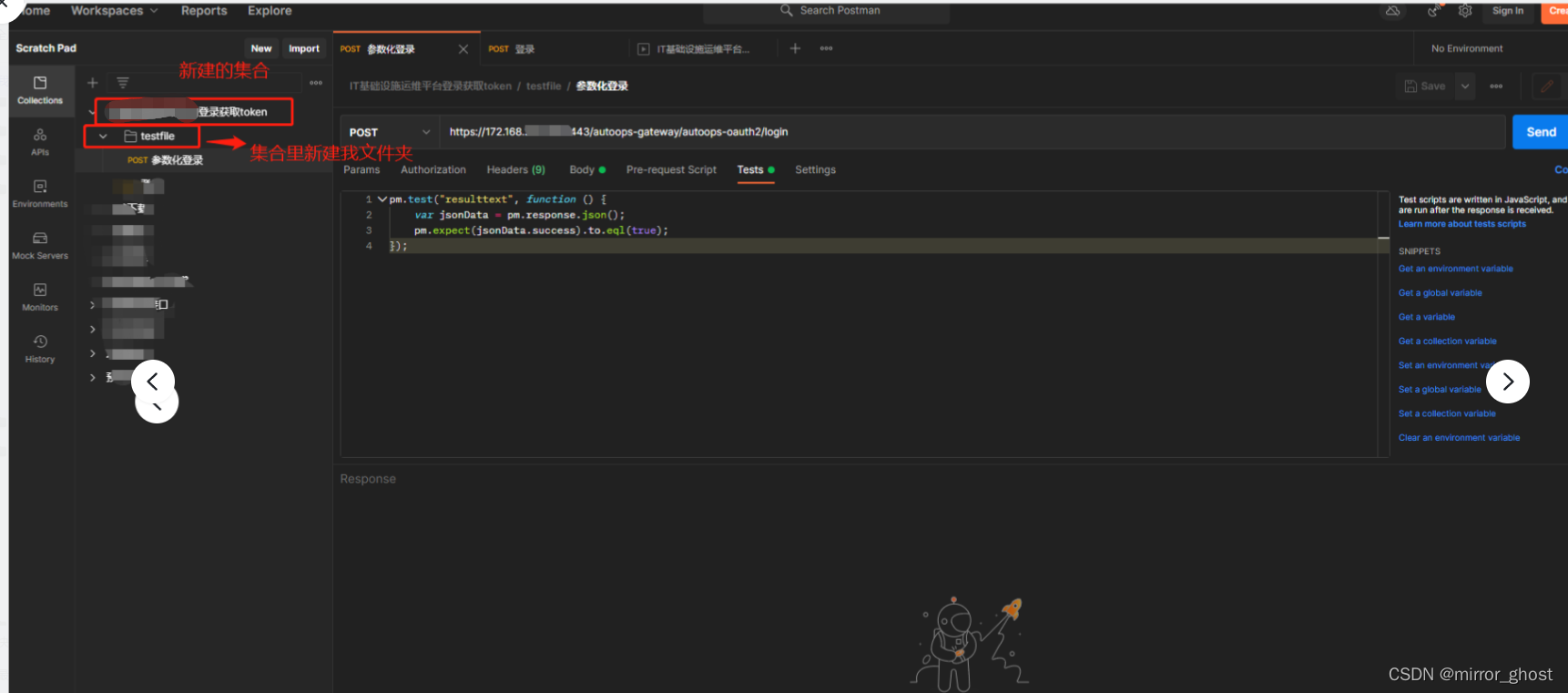Click the filter icon in collections sidebar

[123, 83]
